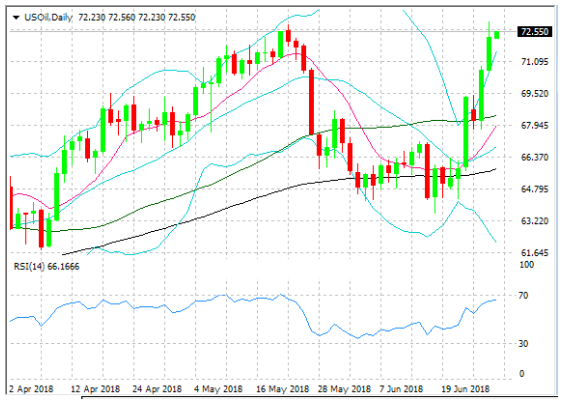
Task: Click the RSI 70 level label
Action: (x=524, y=295)
